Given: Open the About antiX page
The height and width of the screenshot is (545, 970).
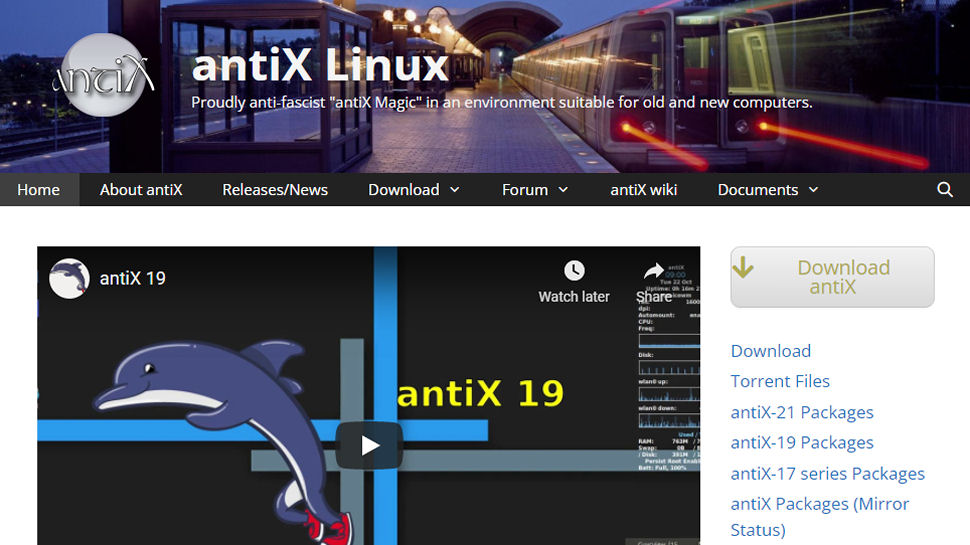Looking at the screenshot, I should 141,189.
